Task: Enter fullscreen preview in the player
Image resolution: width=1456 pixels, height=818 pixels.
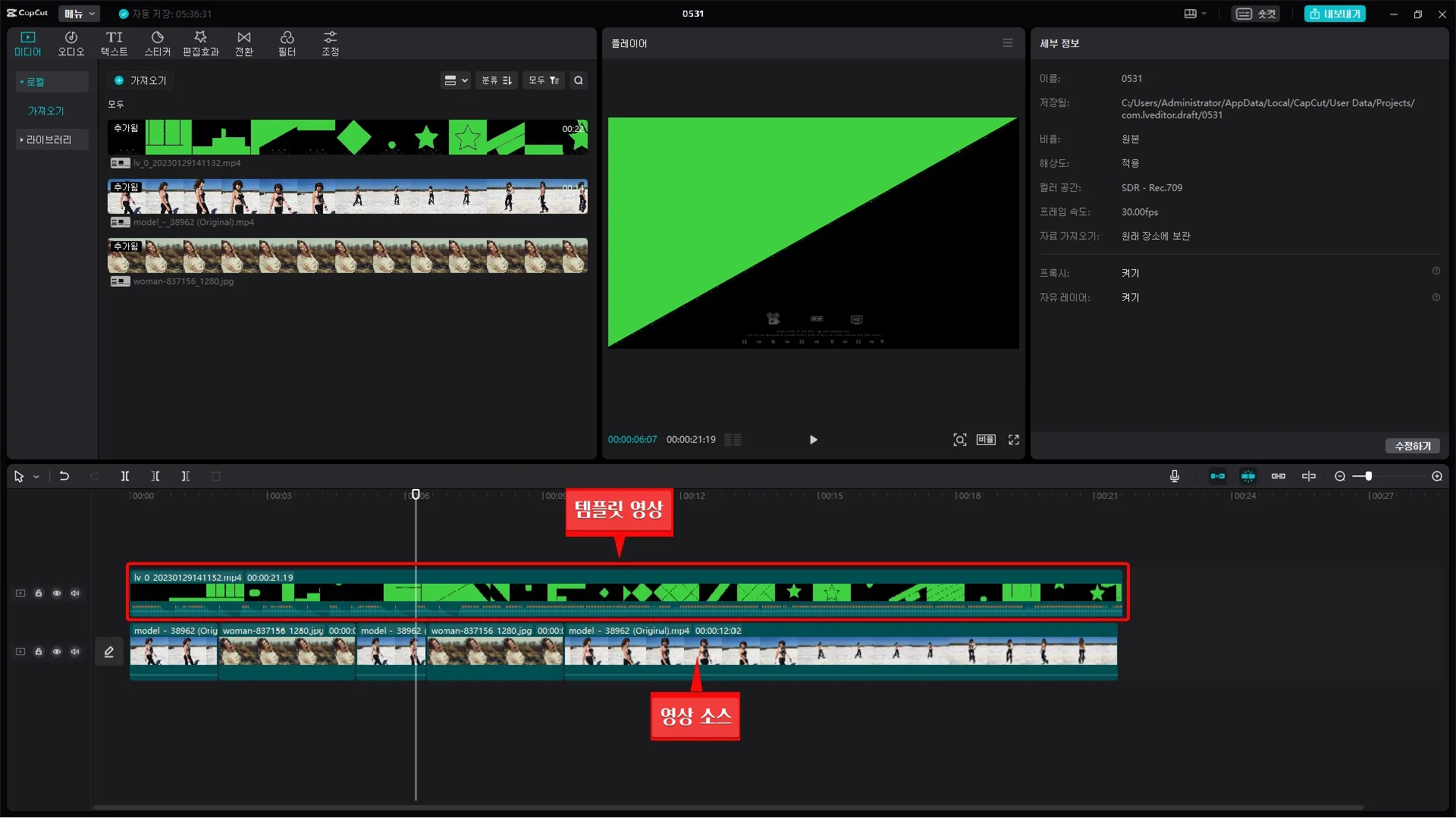Action: click(x=1014, y=440)
